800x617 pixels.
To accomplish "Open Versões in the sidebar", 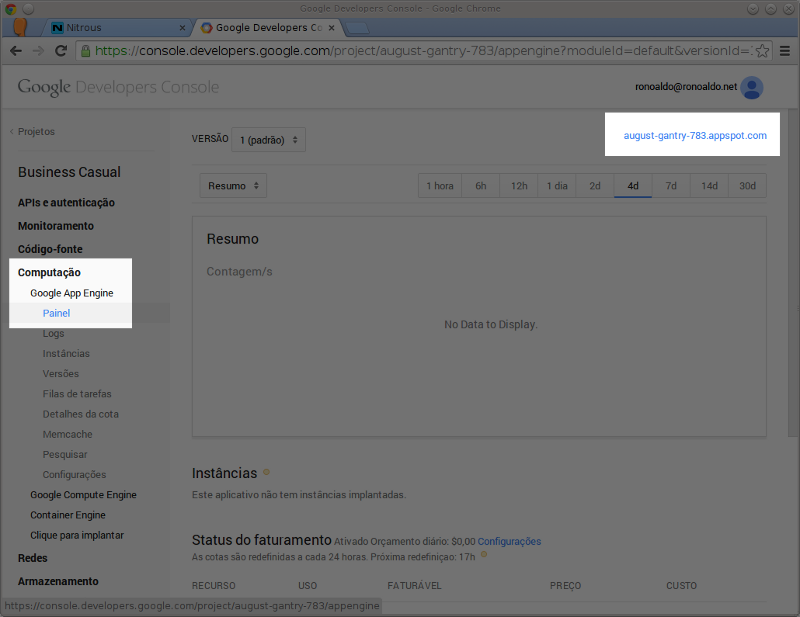I will [61, 374].
